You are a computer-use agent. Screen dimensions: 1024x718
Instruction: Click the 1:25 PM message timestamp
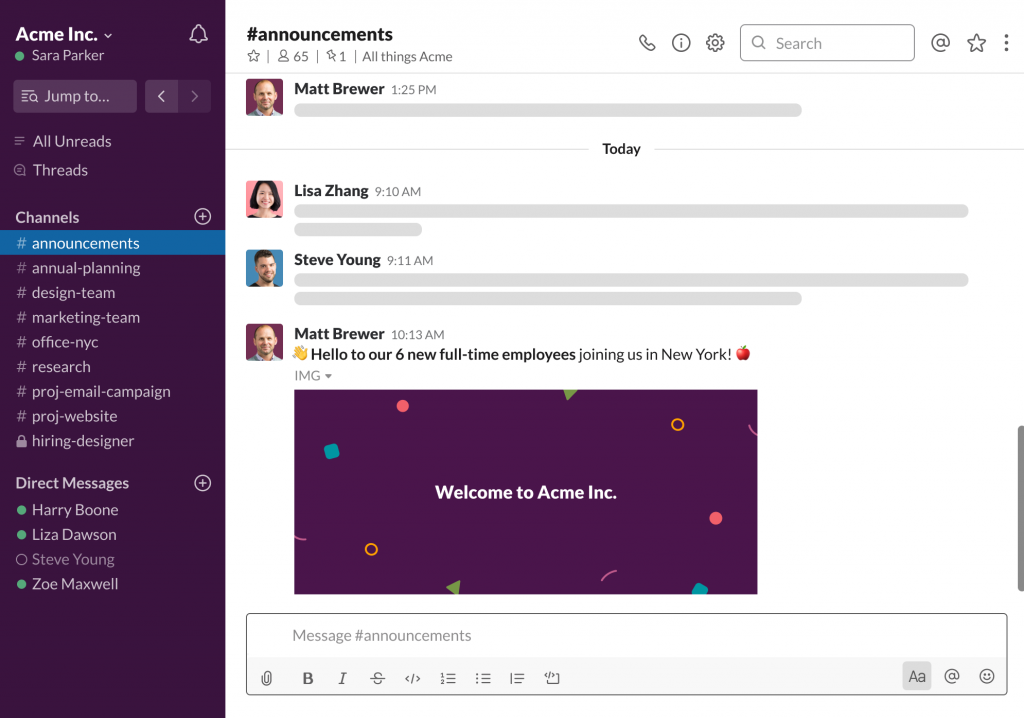coord(413,90)
